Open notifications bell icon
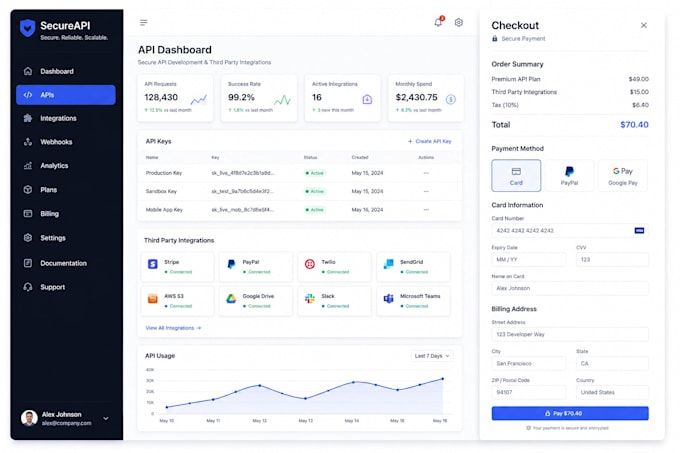The image size is (680, 453). tap(438, 22)
